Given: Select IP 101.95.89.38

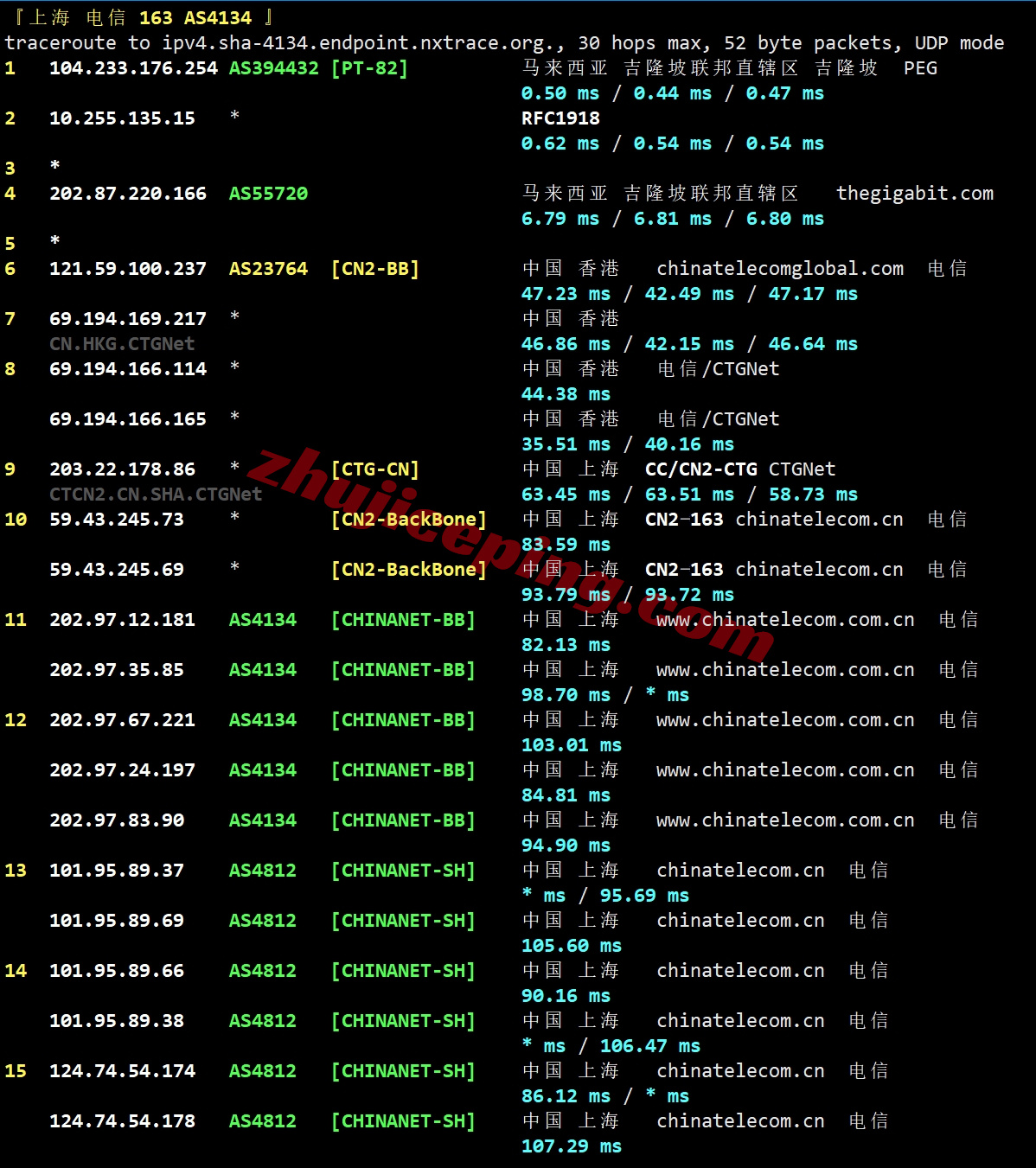Looking at the screenshot, I should 117,1021.
